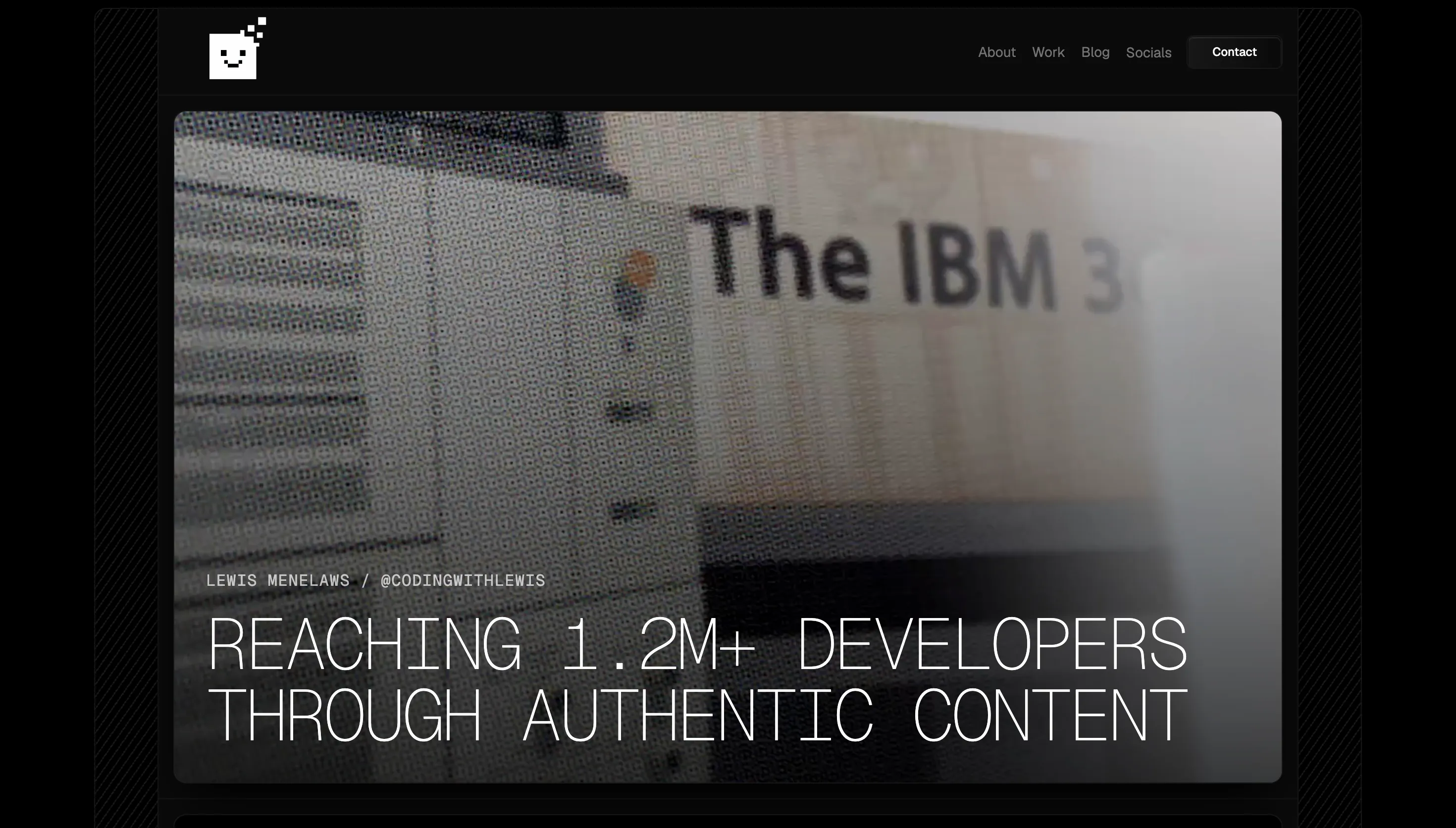Viewport: 1456px width, 828px height.
Task: Go to the Work section
Action: click(1048, 52)
